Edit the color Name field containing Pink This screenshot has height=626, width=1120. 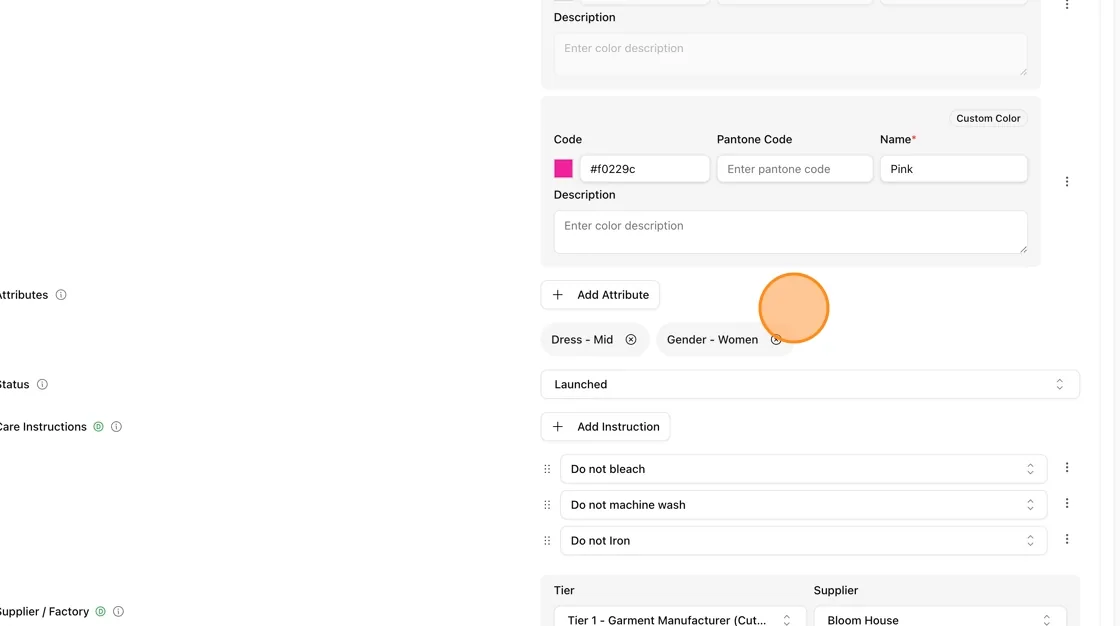(954, 169)
